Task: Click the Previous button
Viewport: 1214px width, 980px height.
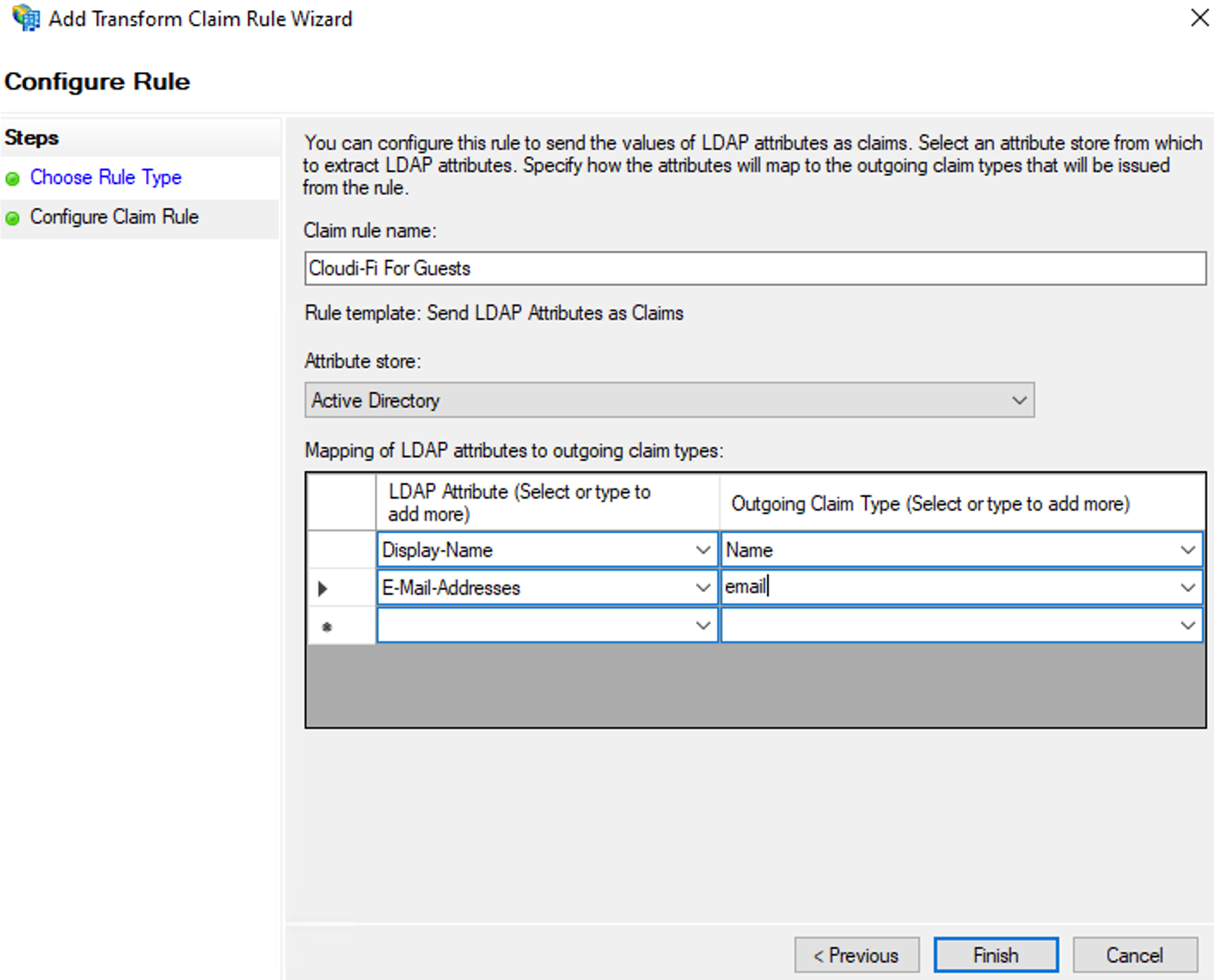Action: point(856,955)
